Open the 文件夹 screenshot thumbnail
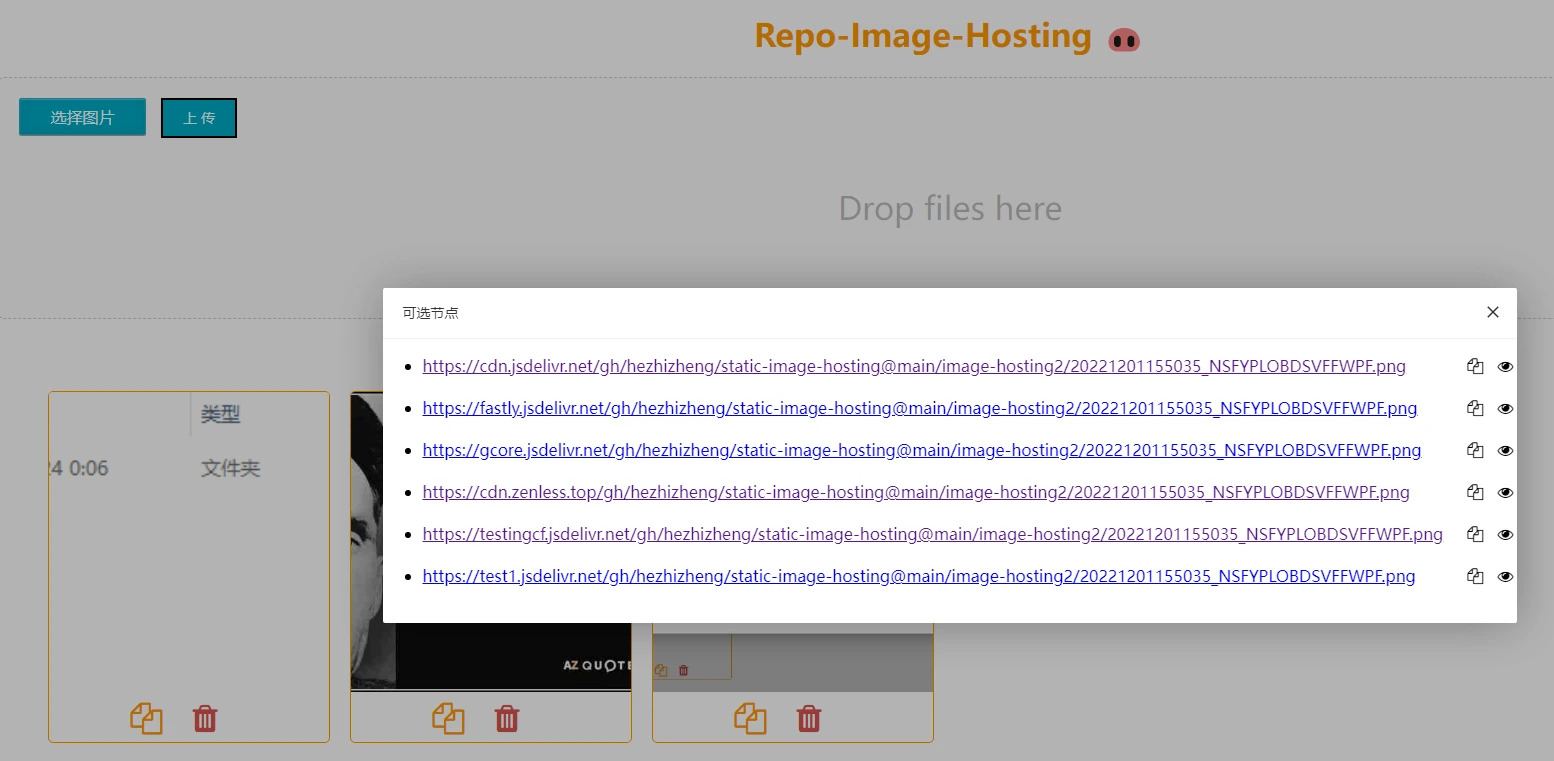This screenshot has height=761, width=1554. [189, 541]
